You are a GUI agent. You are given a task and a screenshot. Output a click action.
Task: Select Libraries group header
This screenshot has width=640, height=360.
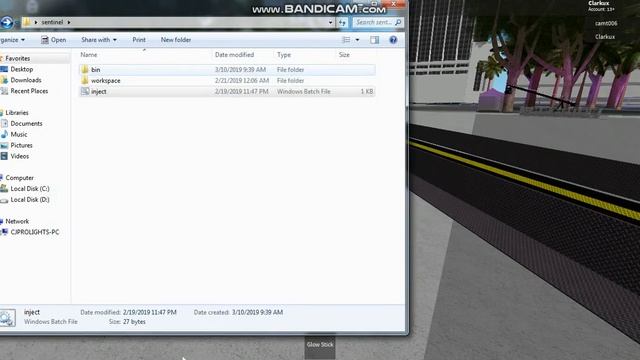pyautogui.click(x=17, y=113)
